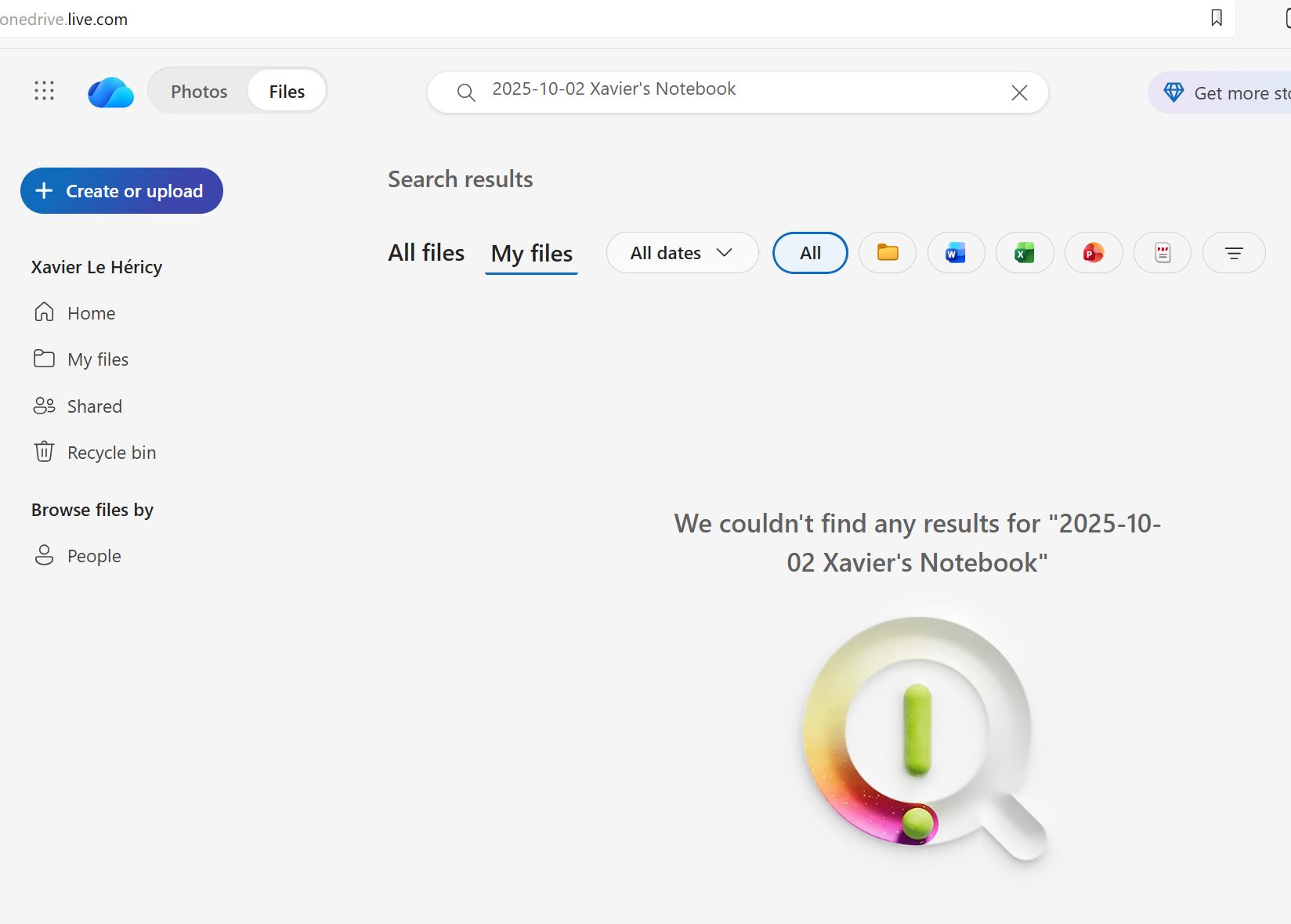Click the couldn't find any results message

[917, 543]
